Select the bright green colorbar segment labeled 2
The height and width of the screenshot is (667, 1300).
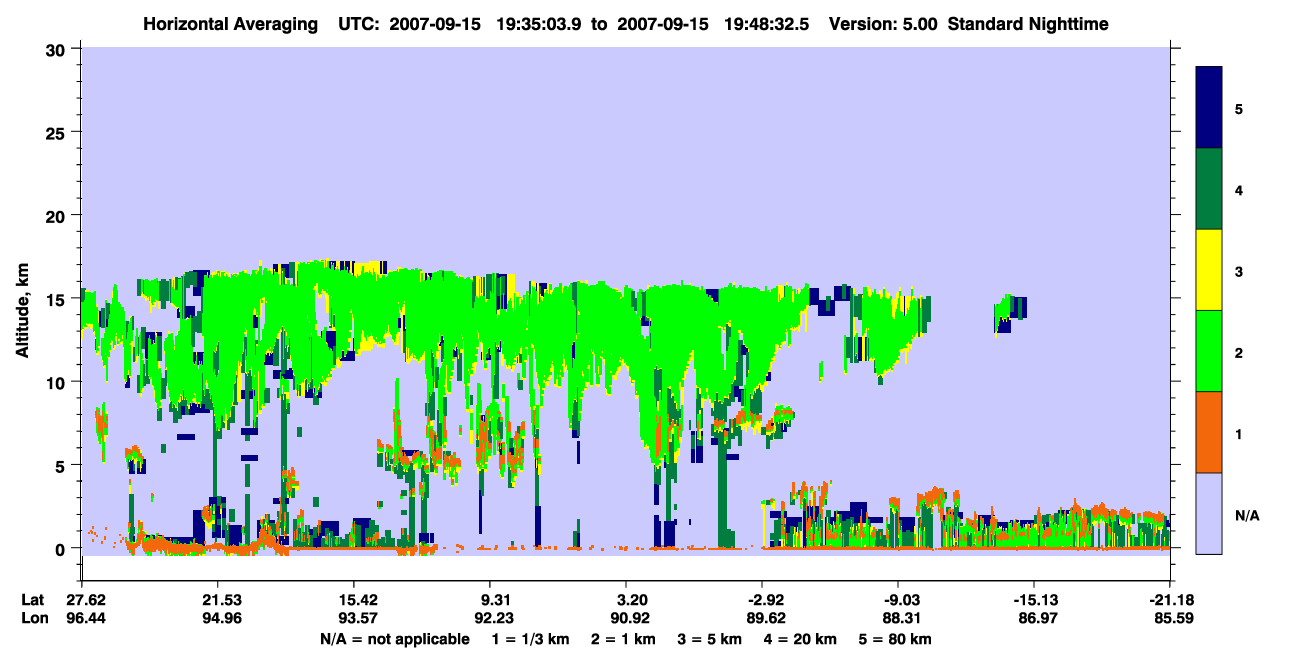tap(1209, 351)
